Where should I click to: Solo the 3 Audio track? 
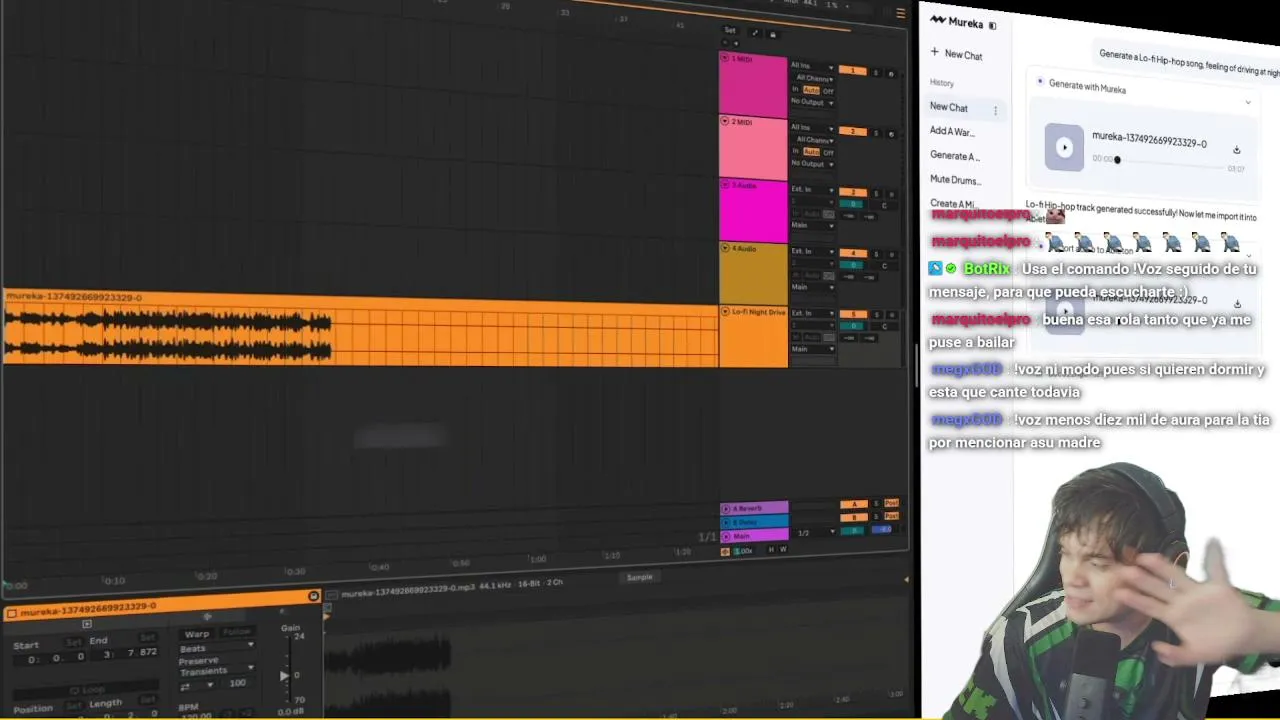tap(876, 193)
